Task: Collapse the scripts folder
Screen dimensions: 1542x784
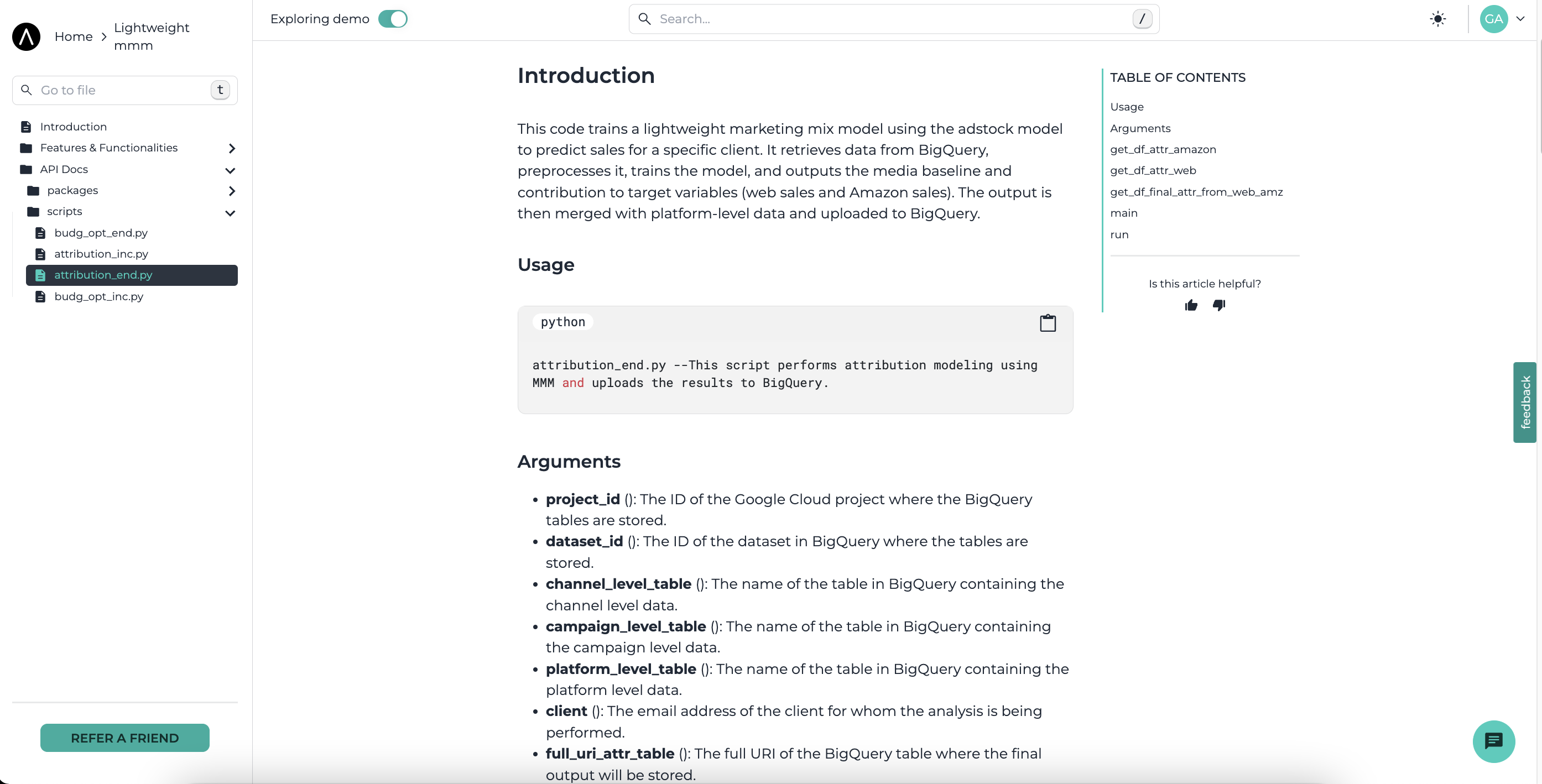Action: pos(230,212)
